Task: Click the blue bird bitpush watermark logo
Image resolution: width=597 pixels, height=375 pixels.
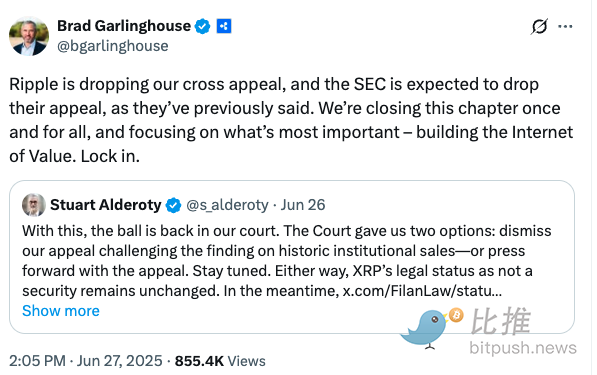Action: (x=425, y=329)
